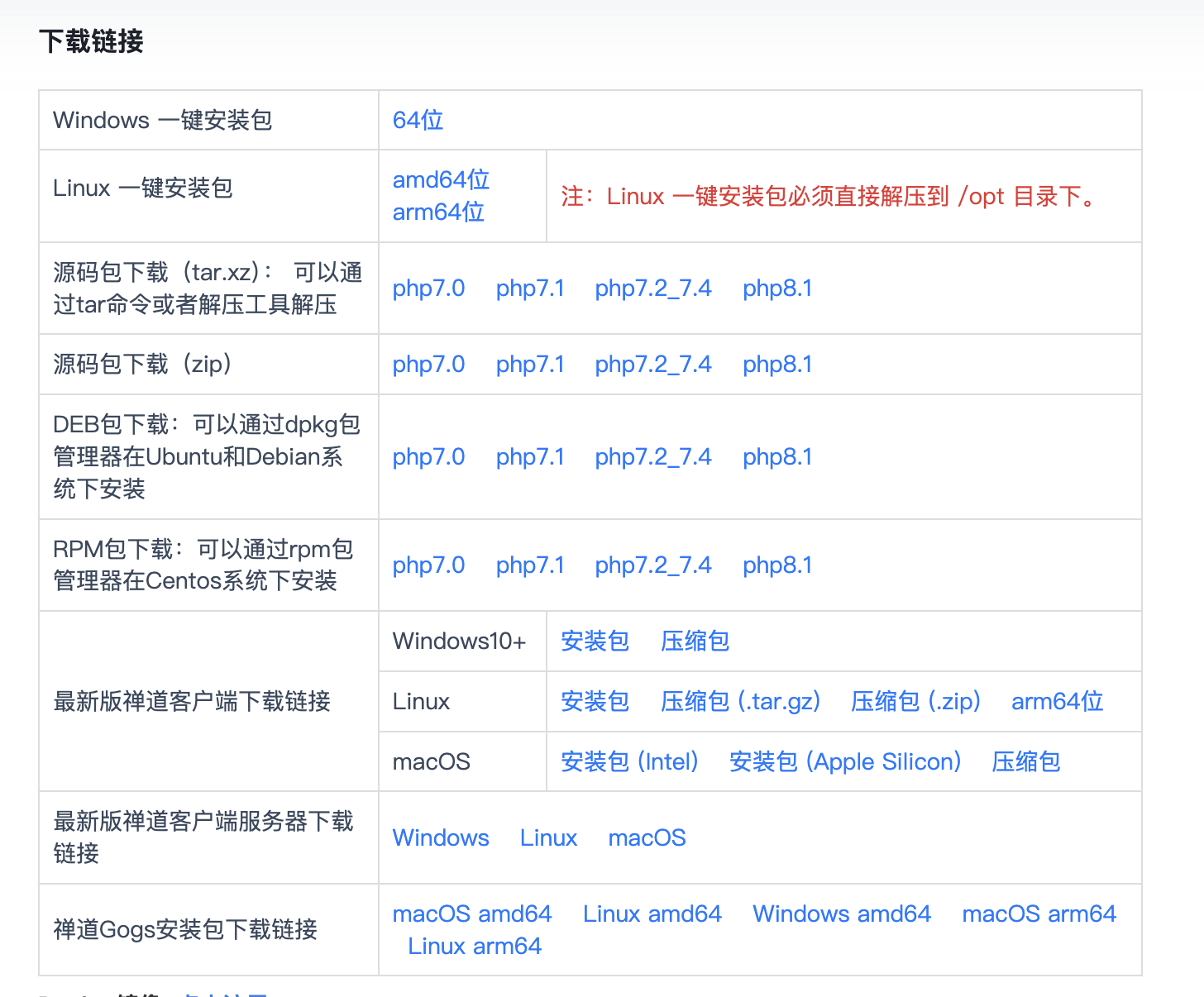Click the 下载链接 heading
Image resolution: width=1204 pixels, height=997 pixels.
point(91,41)
